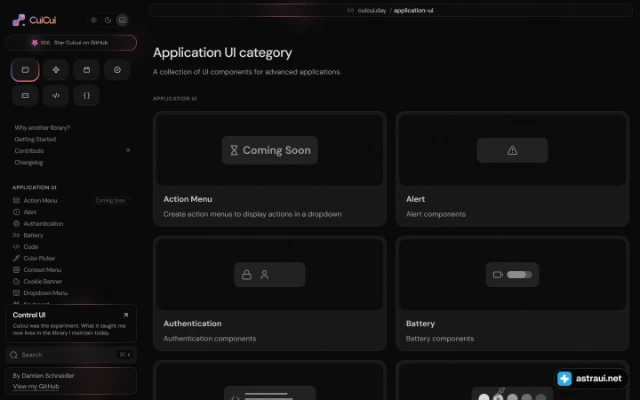Click the CuiCui logo

(x=34, y=20)
